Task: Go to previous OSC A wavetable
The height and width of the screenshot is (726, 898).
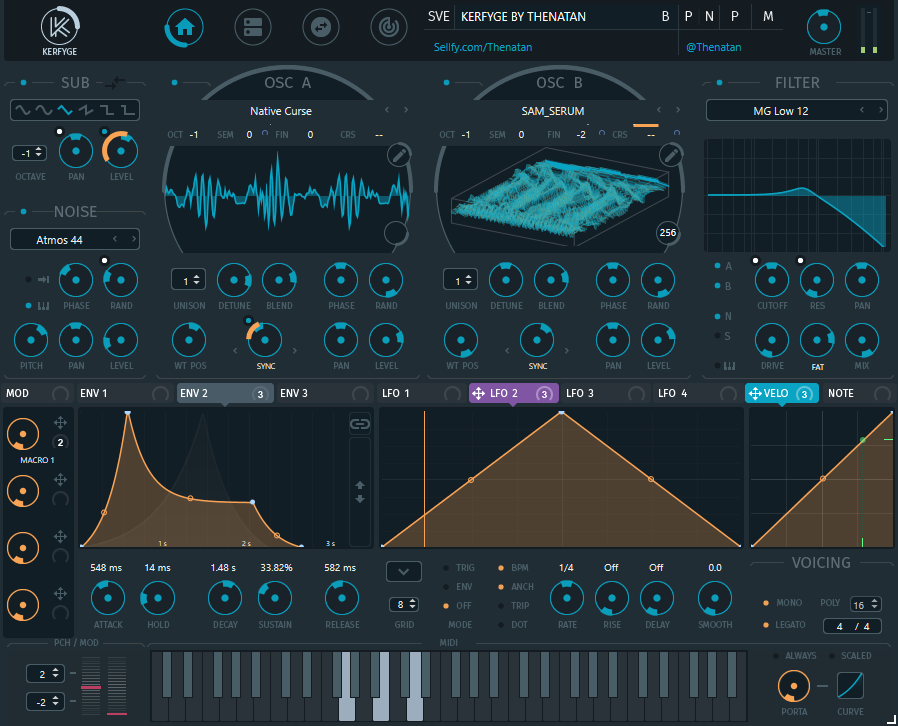Action: coord(387,110)
